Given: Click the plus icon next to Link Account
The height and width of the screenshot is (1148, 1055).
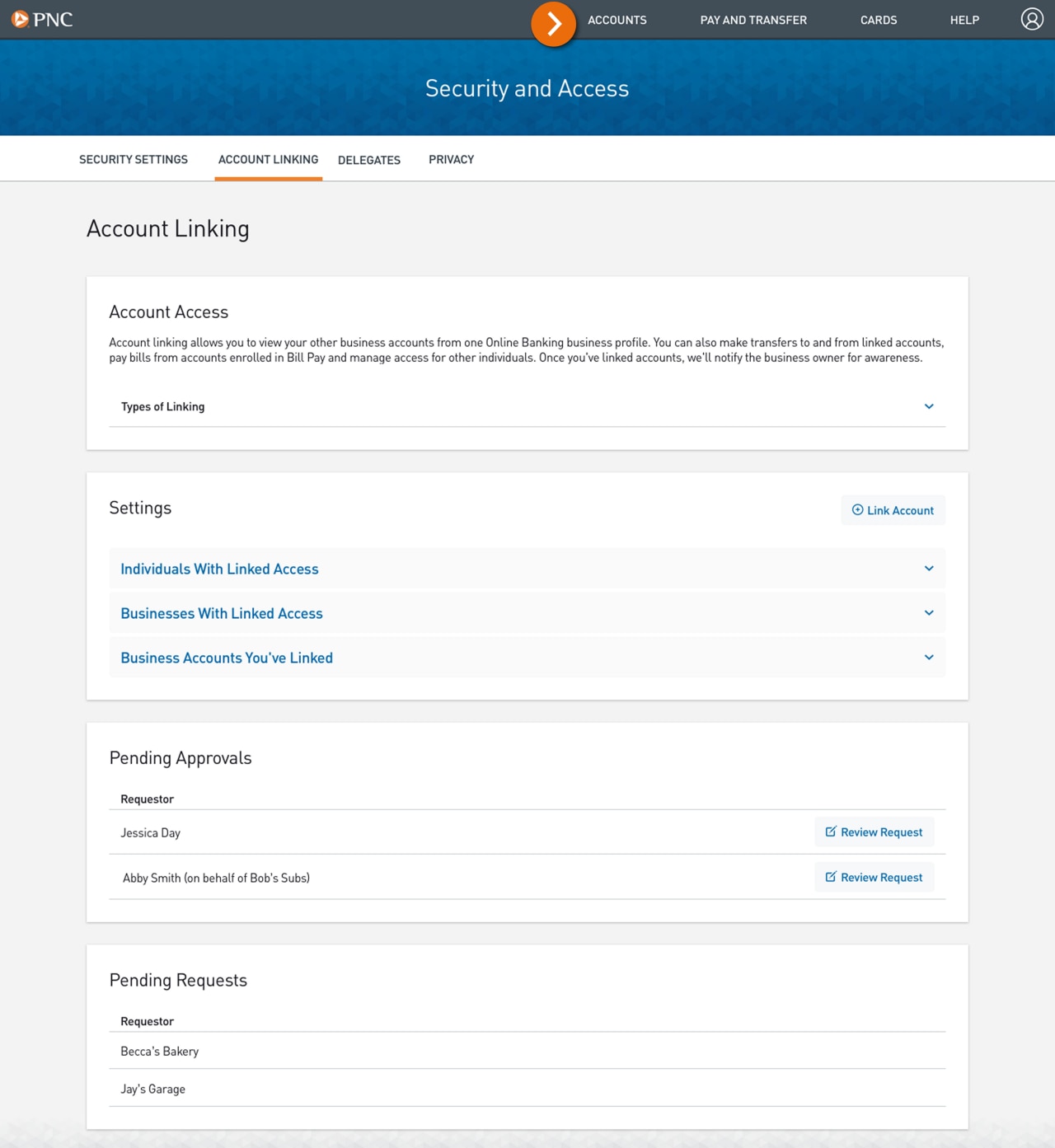Looking at the screenshot, I should 857,509.
